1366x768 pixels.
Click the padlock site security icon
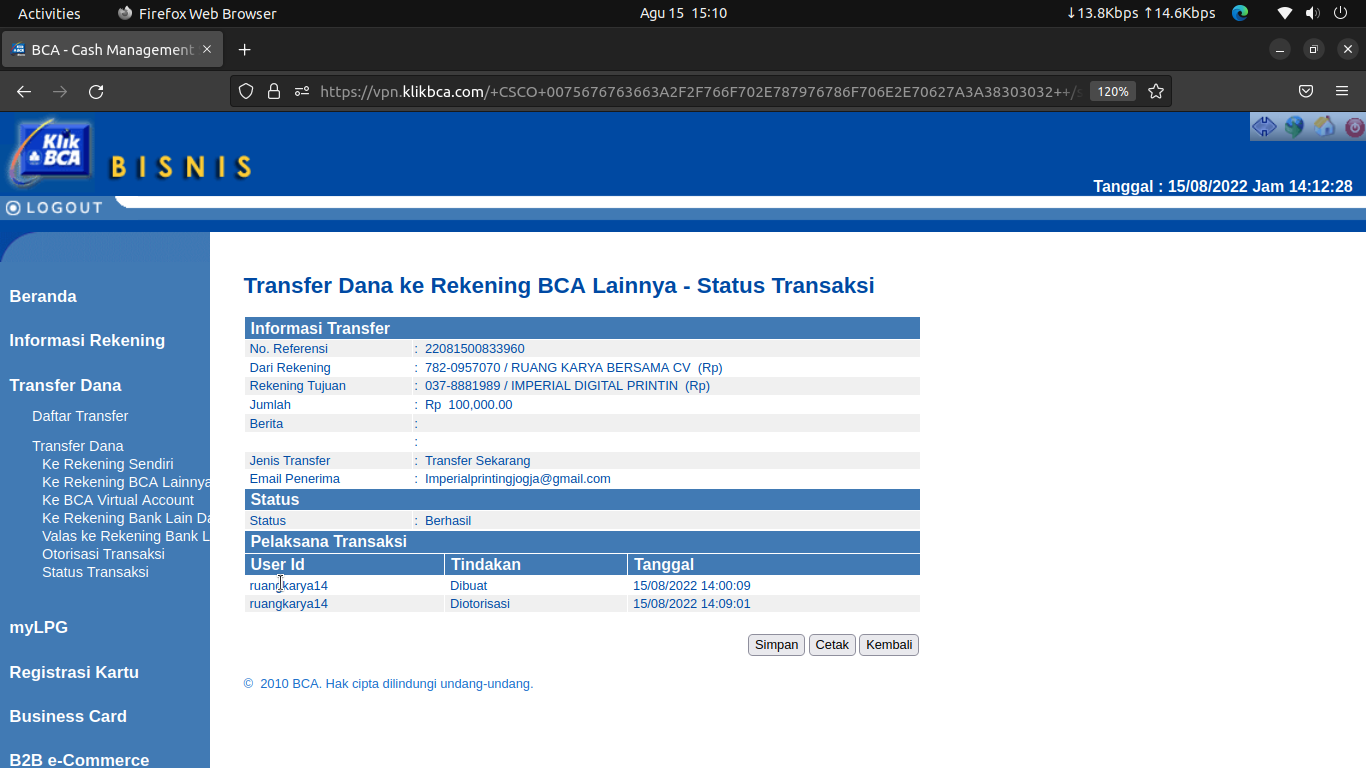pos(274,92)
